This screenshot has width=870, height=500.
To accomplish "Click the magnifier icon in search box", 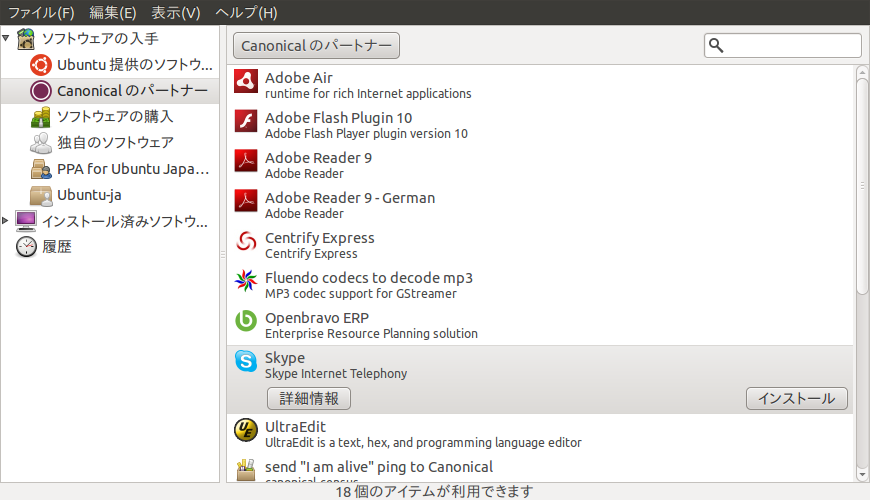I will (x=716, y=46).
